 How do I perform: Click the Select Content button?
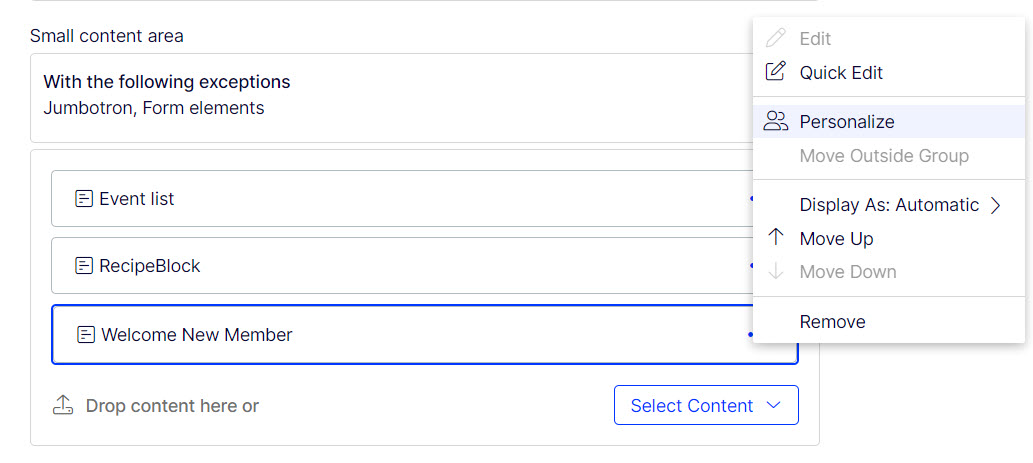pos(706,405)
